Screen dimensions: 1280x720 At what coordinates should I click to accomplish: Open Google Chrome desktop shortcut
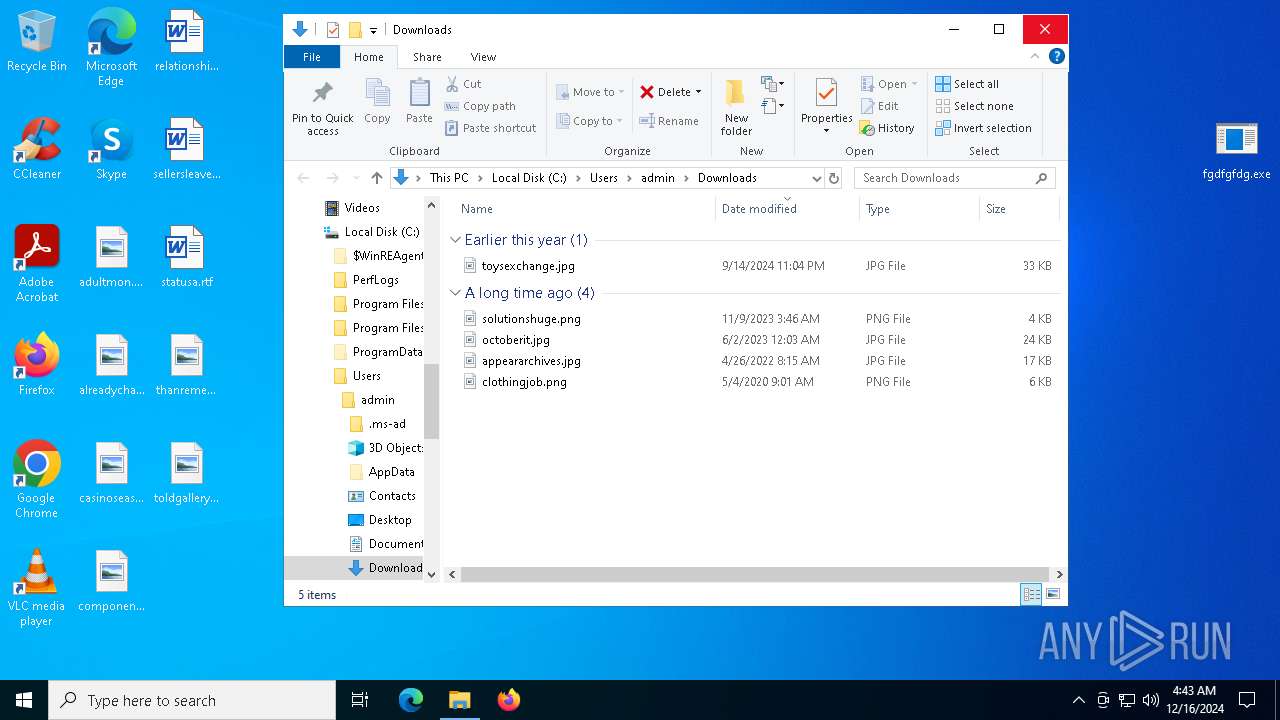[x=37, y=480]
